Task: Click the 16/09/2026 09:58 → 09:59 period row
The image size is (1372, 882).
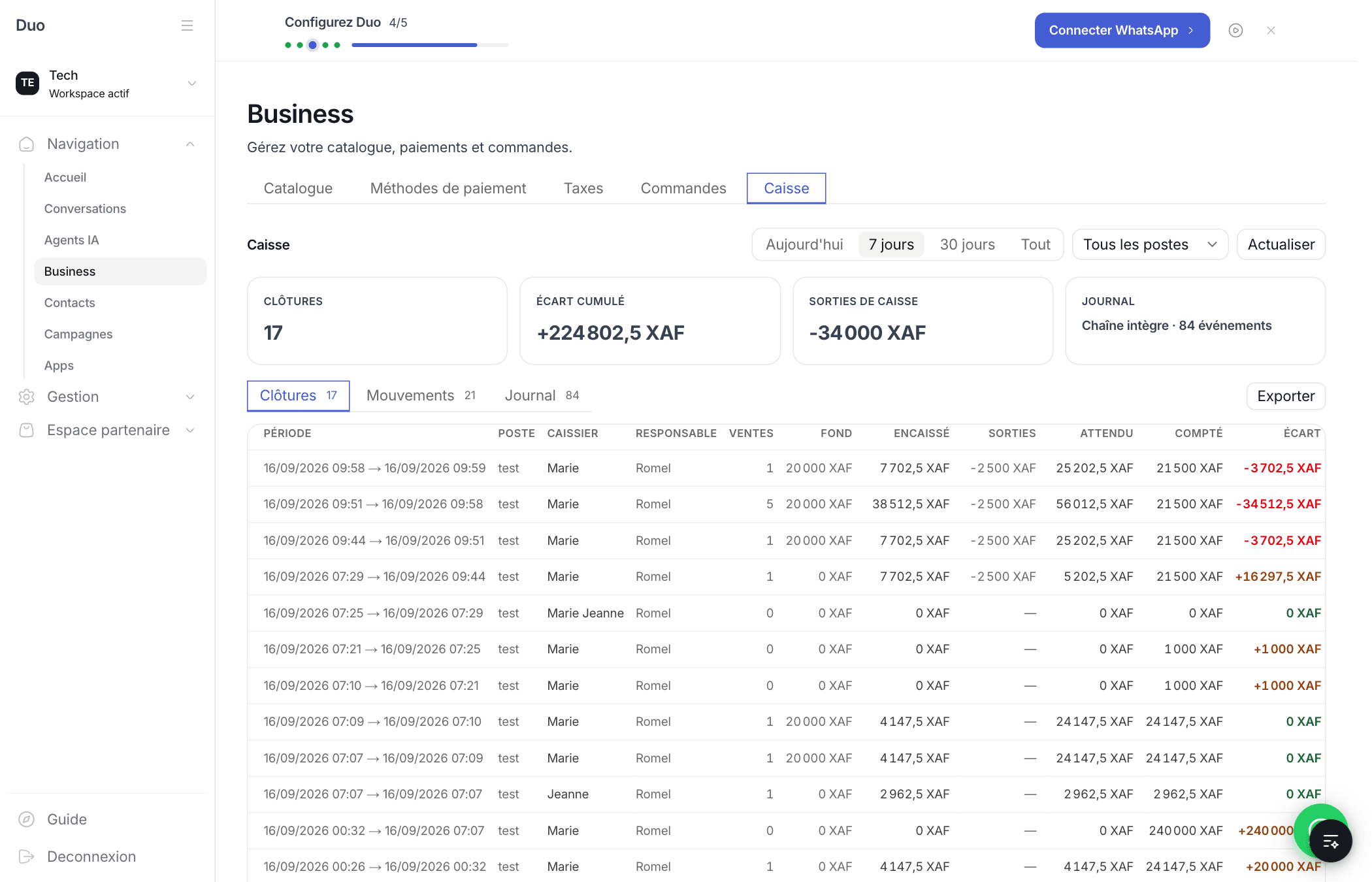Action: (374, 468)
